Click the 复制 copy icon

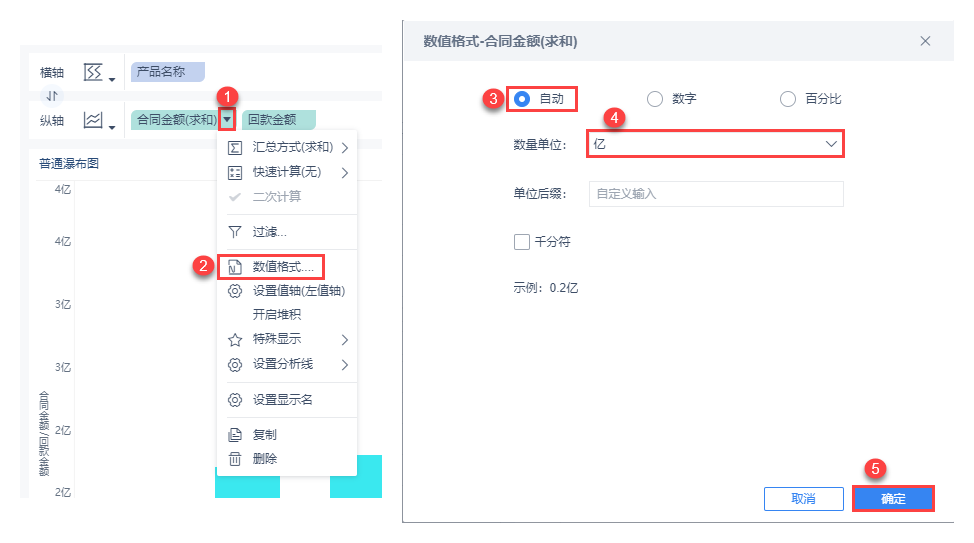pyautogui.click(x=235, y=435)
